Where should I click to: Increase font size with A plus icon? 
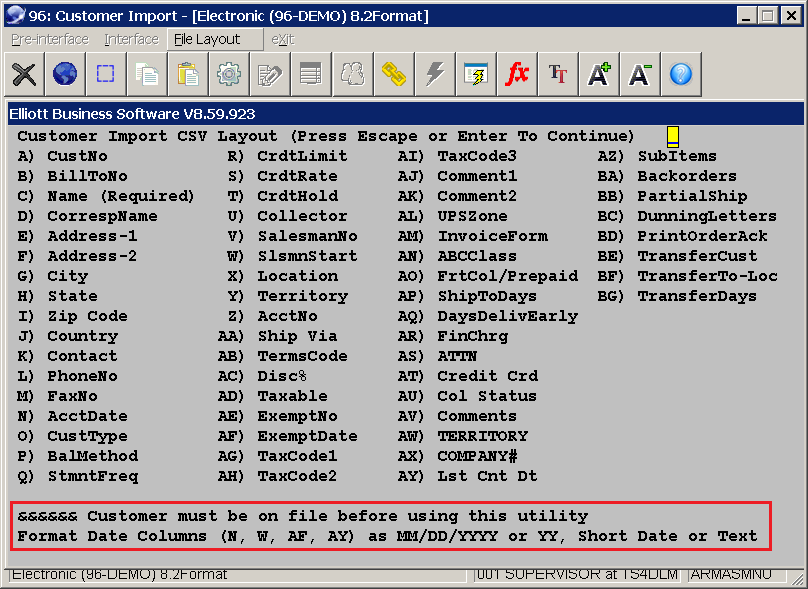(599, 74)
